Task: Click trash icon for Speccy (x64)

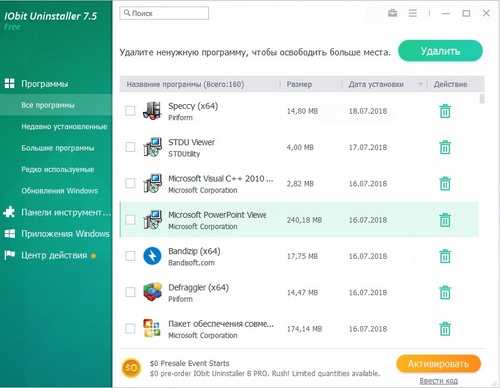Action: click(x=445, y=111)
